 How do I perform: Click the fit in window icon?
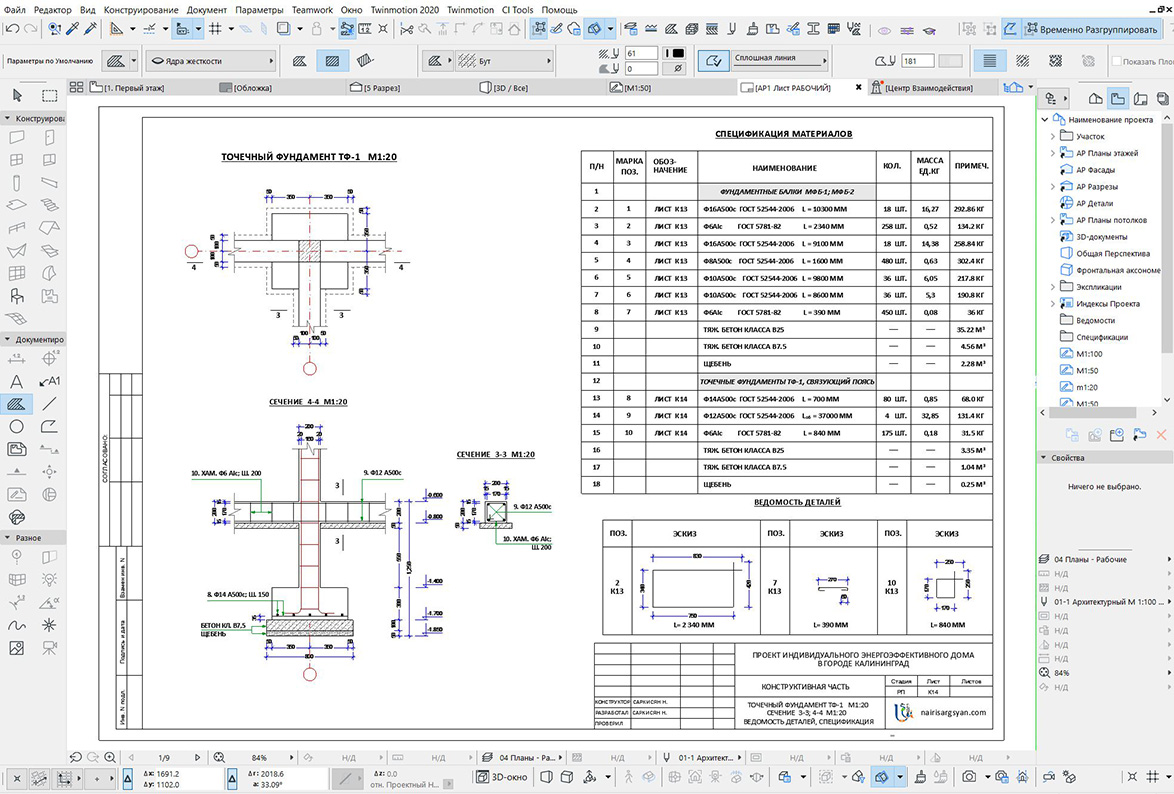[219, 757]
